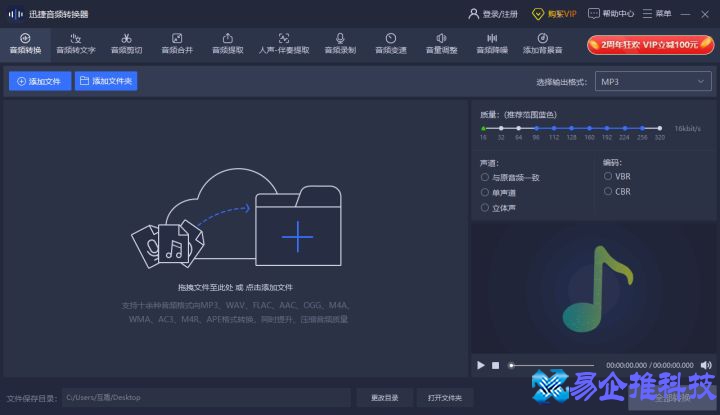720x415 pixels.
Task: Click the stop button in preview player
Action: [x=495, y=365]
